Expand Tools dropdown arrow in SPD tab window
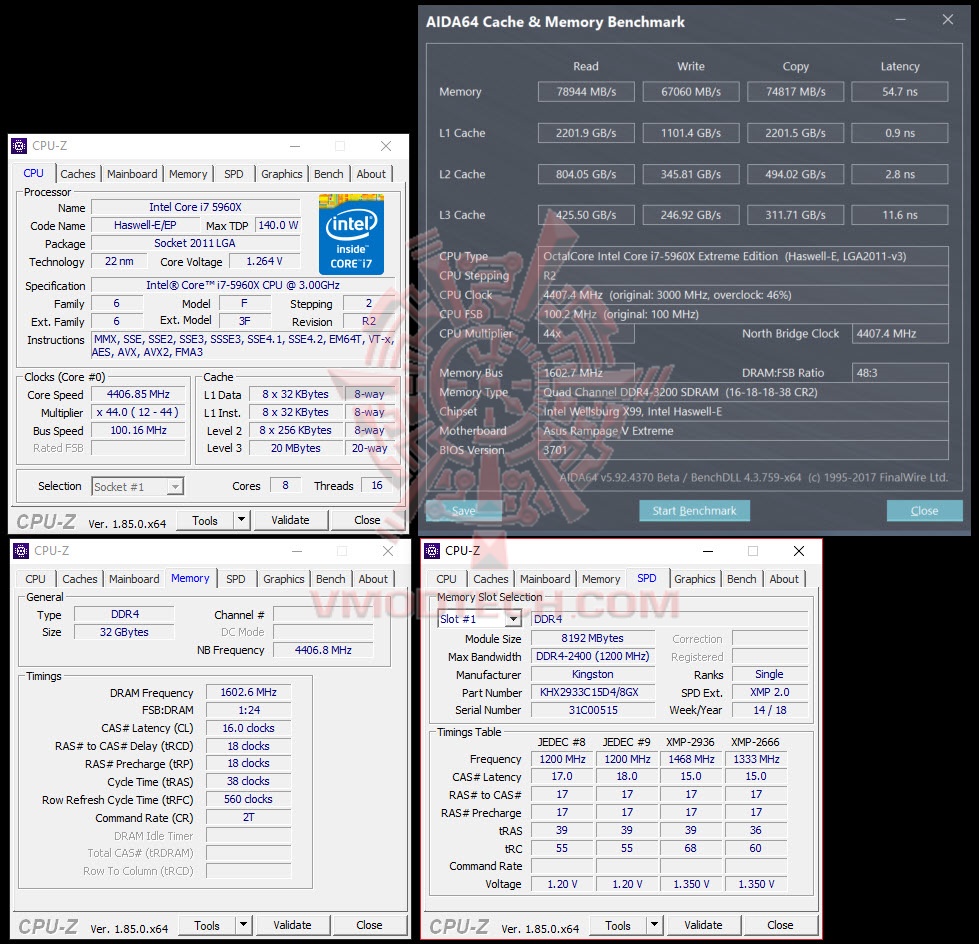This screenshot has width=979, height=944. click(654, 925)
